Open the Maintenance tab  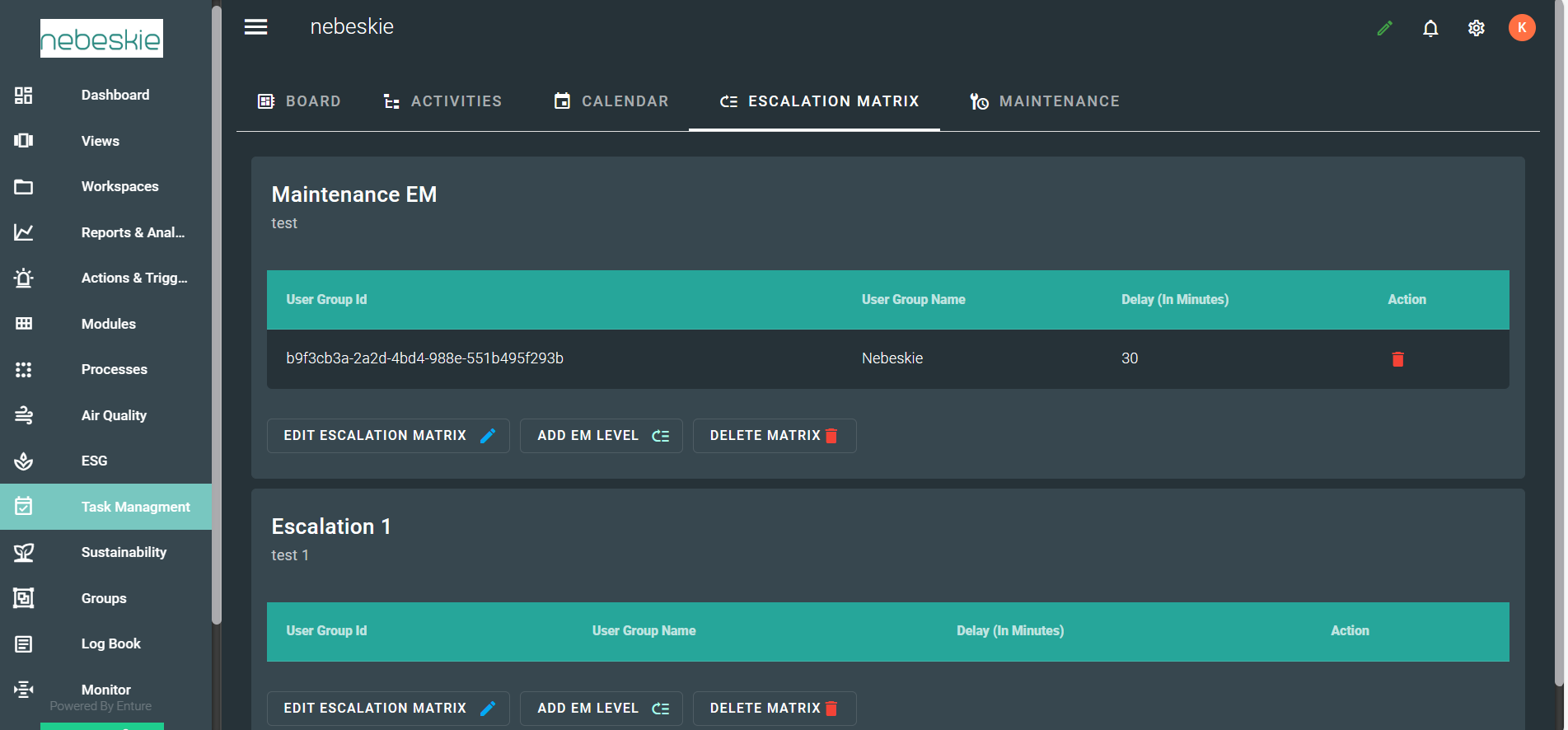pyautogui.click(x=1044, y=101)
